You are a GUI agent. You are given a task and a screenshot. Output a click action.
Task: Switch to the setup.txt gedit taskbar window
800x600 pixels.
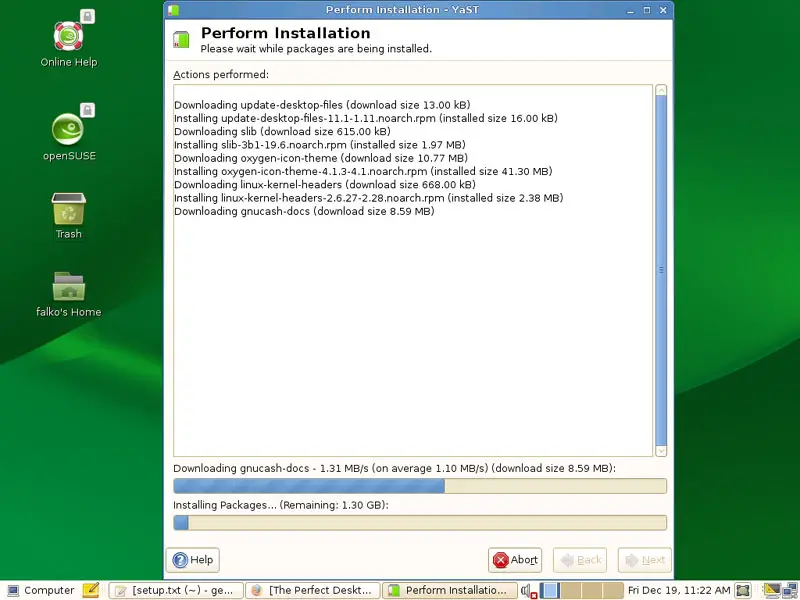[x=176, y=590]
